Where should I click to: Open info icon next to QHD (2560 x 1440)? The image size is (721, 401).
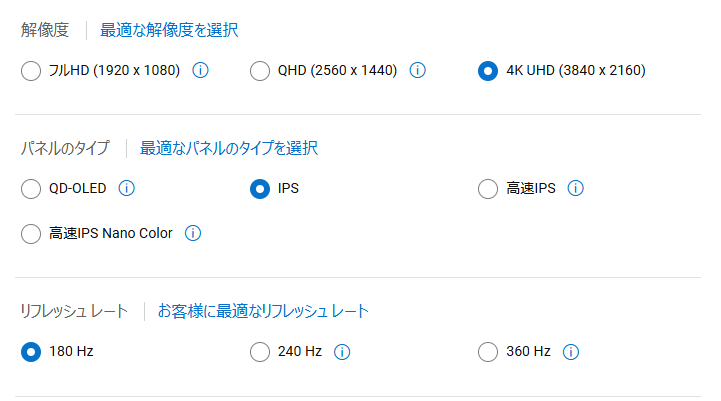417,70
